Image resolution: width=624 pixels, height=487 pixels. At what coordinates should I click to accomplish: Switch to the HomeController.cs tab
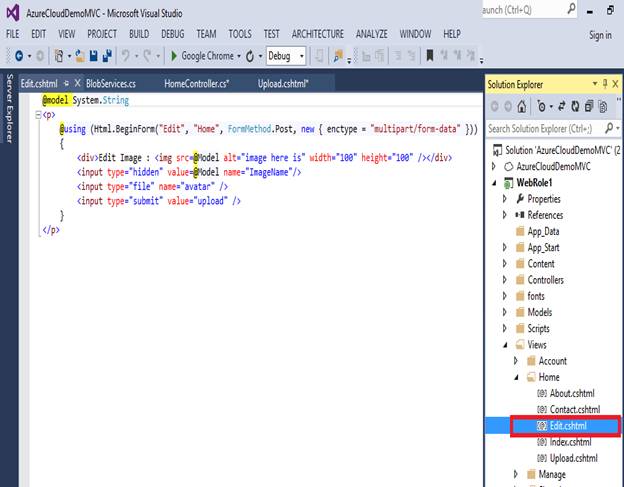click(196, 84)
